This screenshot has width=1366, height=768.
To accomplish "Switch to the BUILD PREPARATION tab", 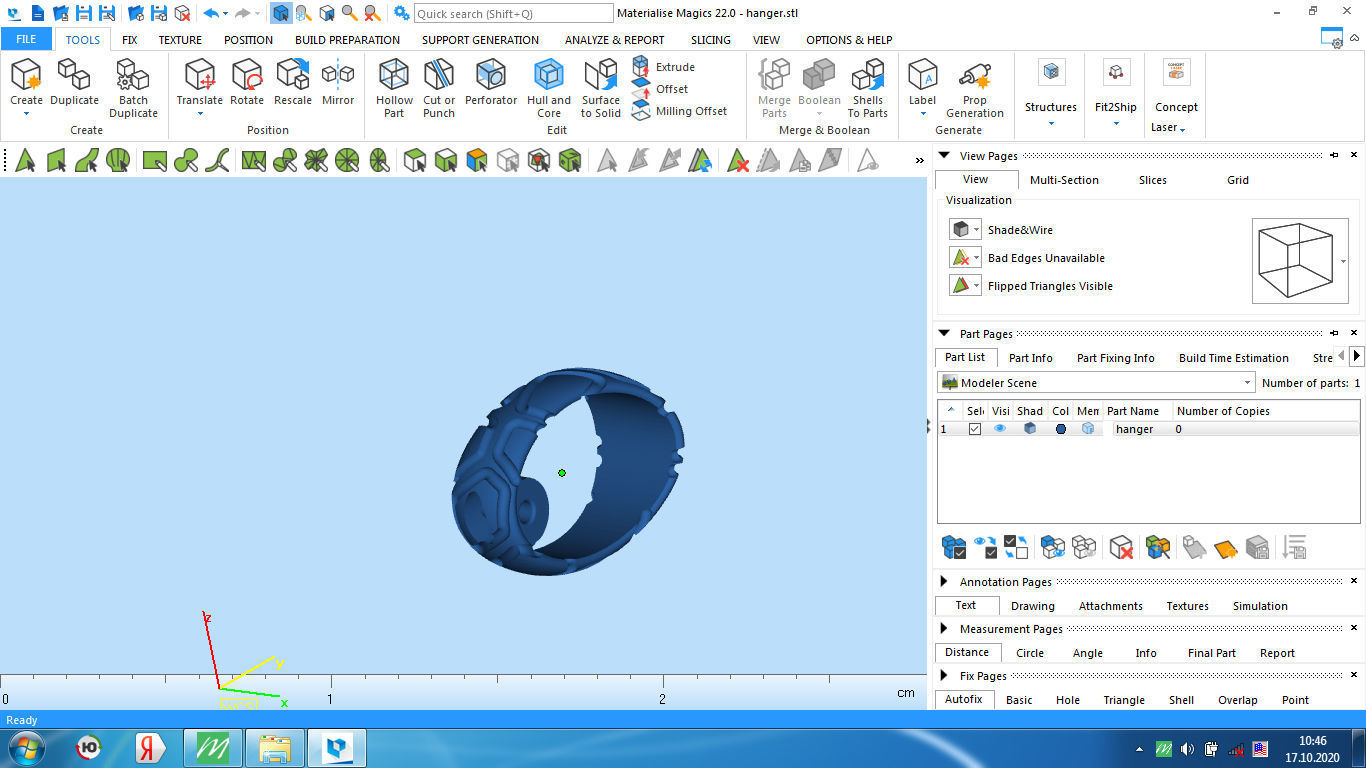I will point(347,40).
